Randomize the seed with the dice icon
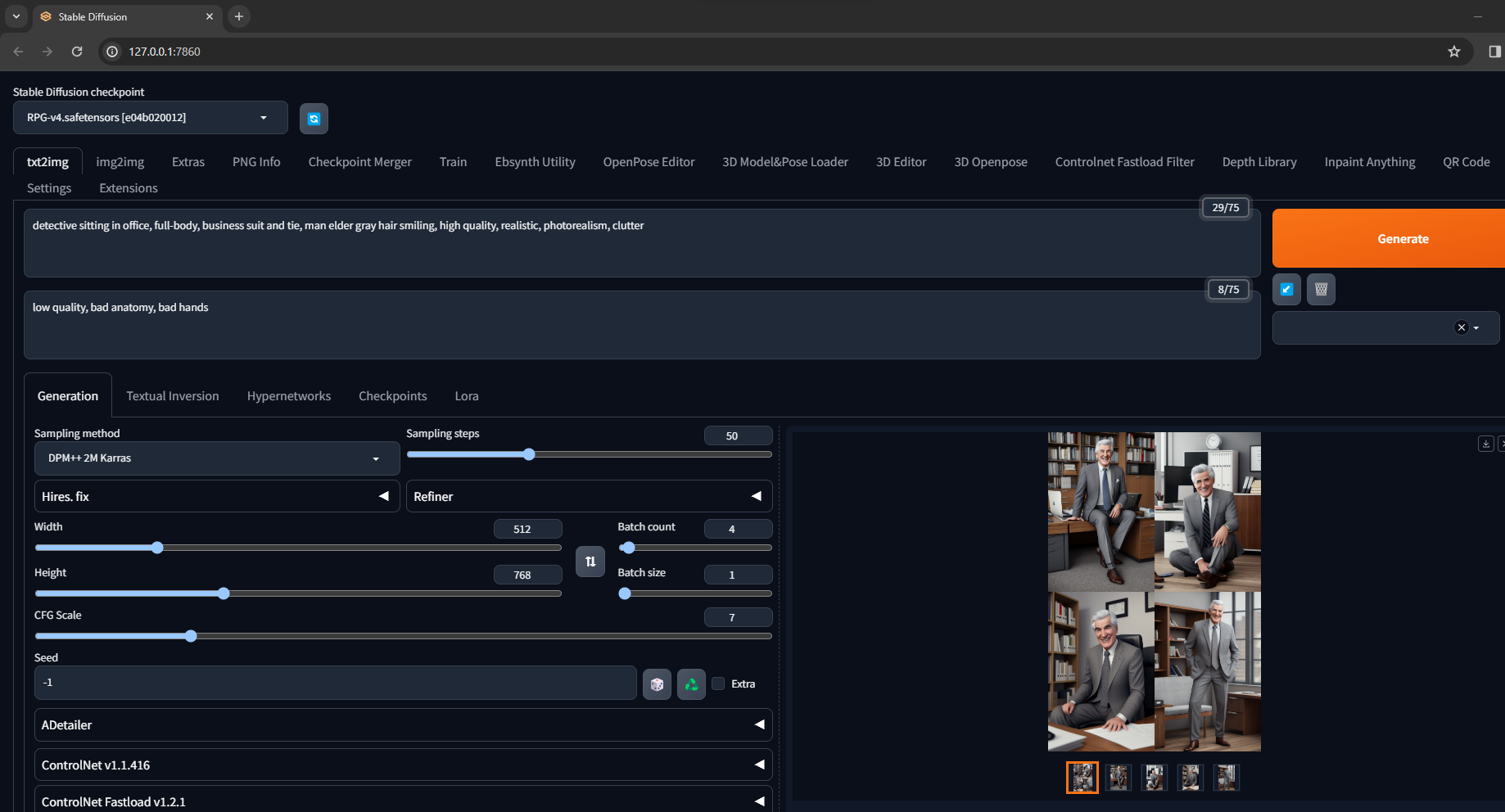The image size is (1505, 812). click(x=657, y=684)
